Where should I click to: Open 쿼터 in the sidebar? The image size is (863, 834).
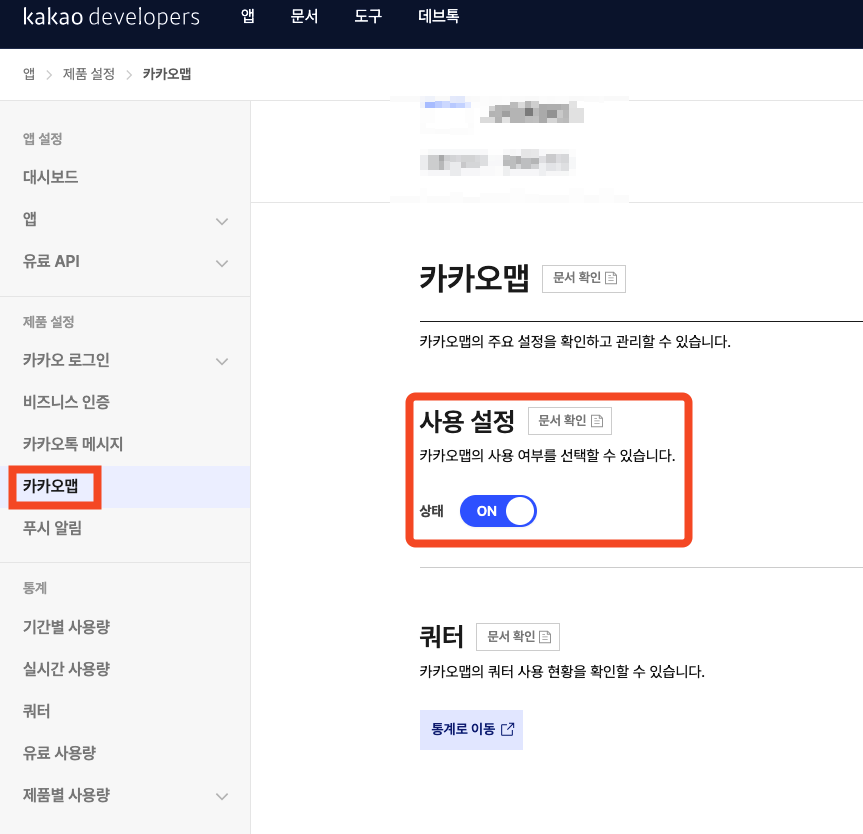point(36,711)
